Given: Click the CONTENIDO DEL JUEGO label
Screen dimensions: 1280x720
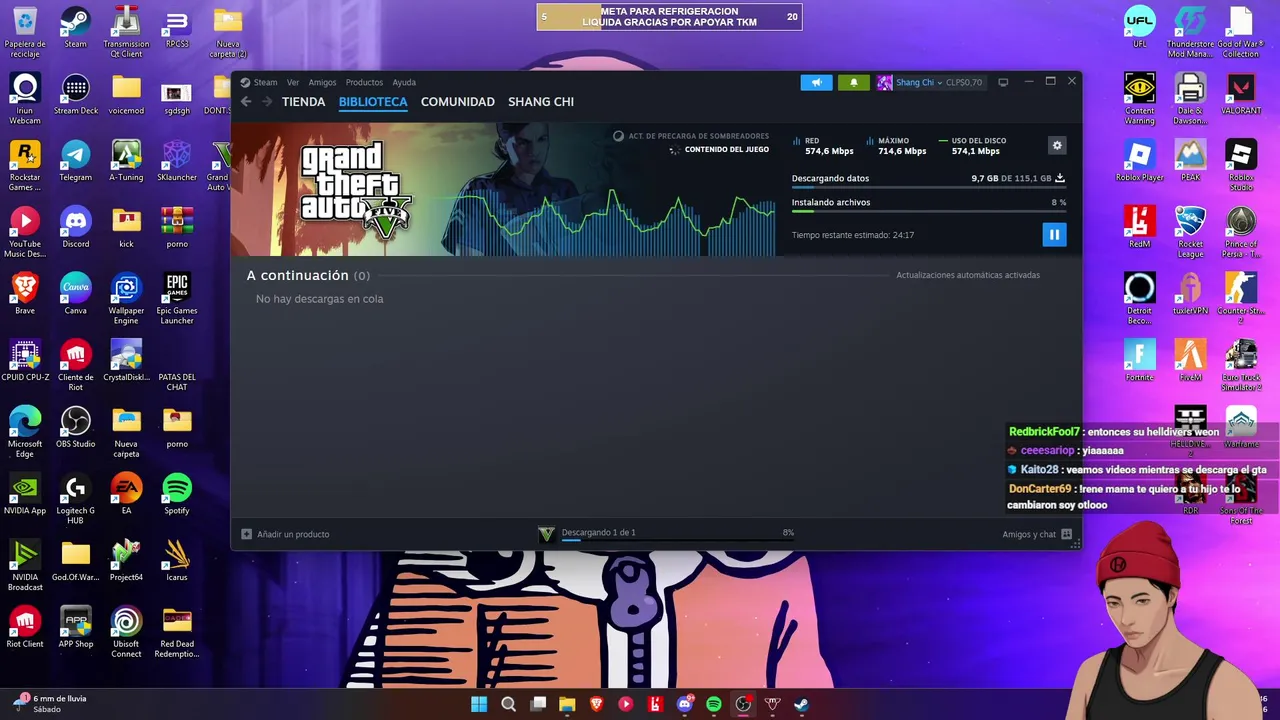Looking at the screenshot, I should point(727,150).
